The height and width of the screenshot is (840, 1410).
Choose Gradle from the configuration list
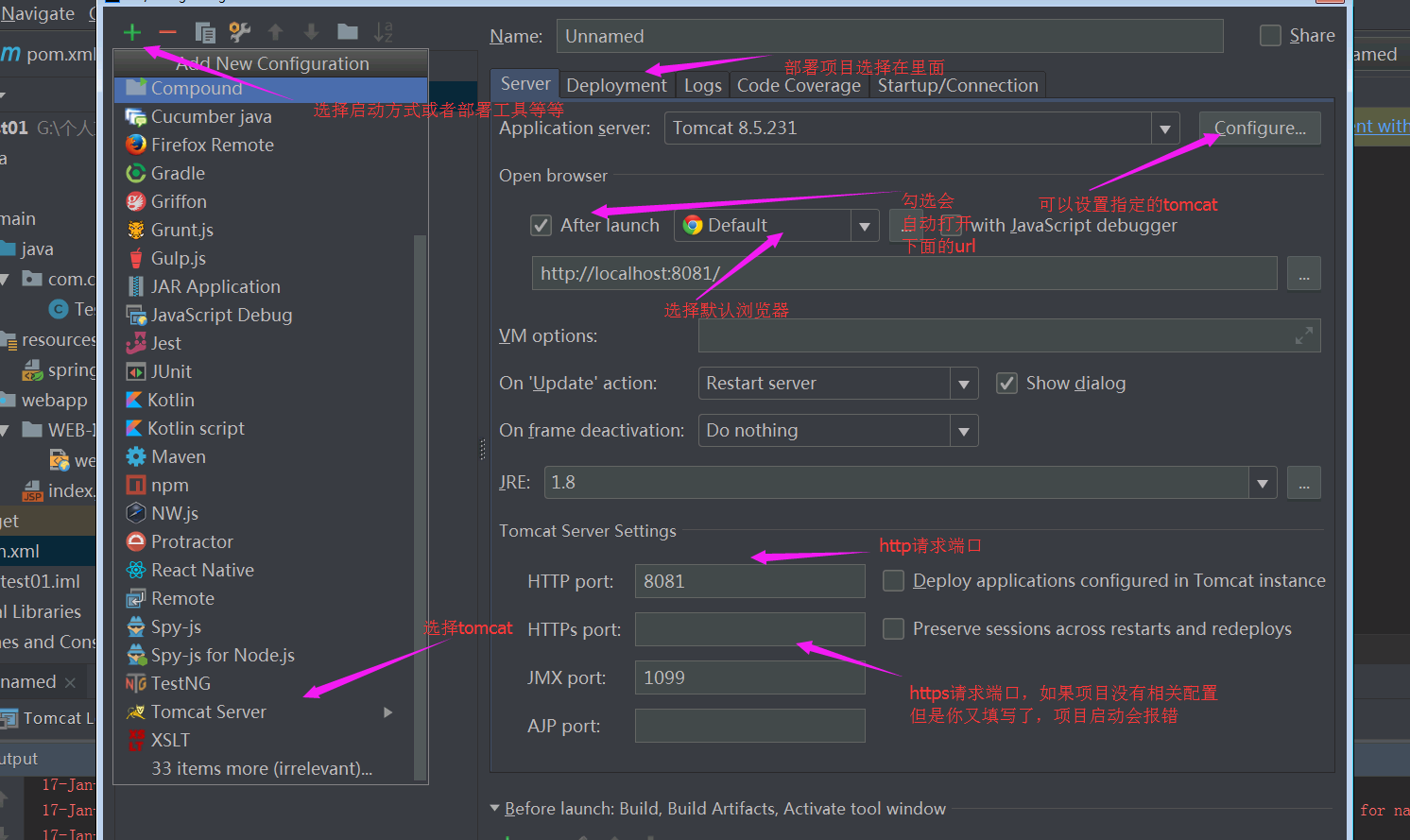270,173
